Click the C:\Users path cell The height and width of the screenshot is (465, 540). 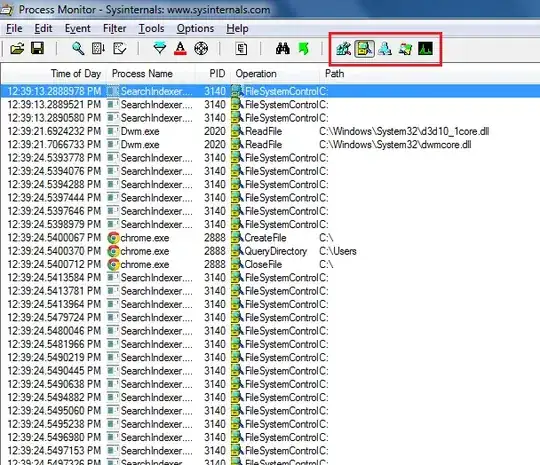pyautogui.click(x=338, y=251)
